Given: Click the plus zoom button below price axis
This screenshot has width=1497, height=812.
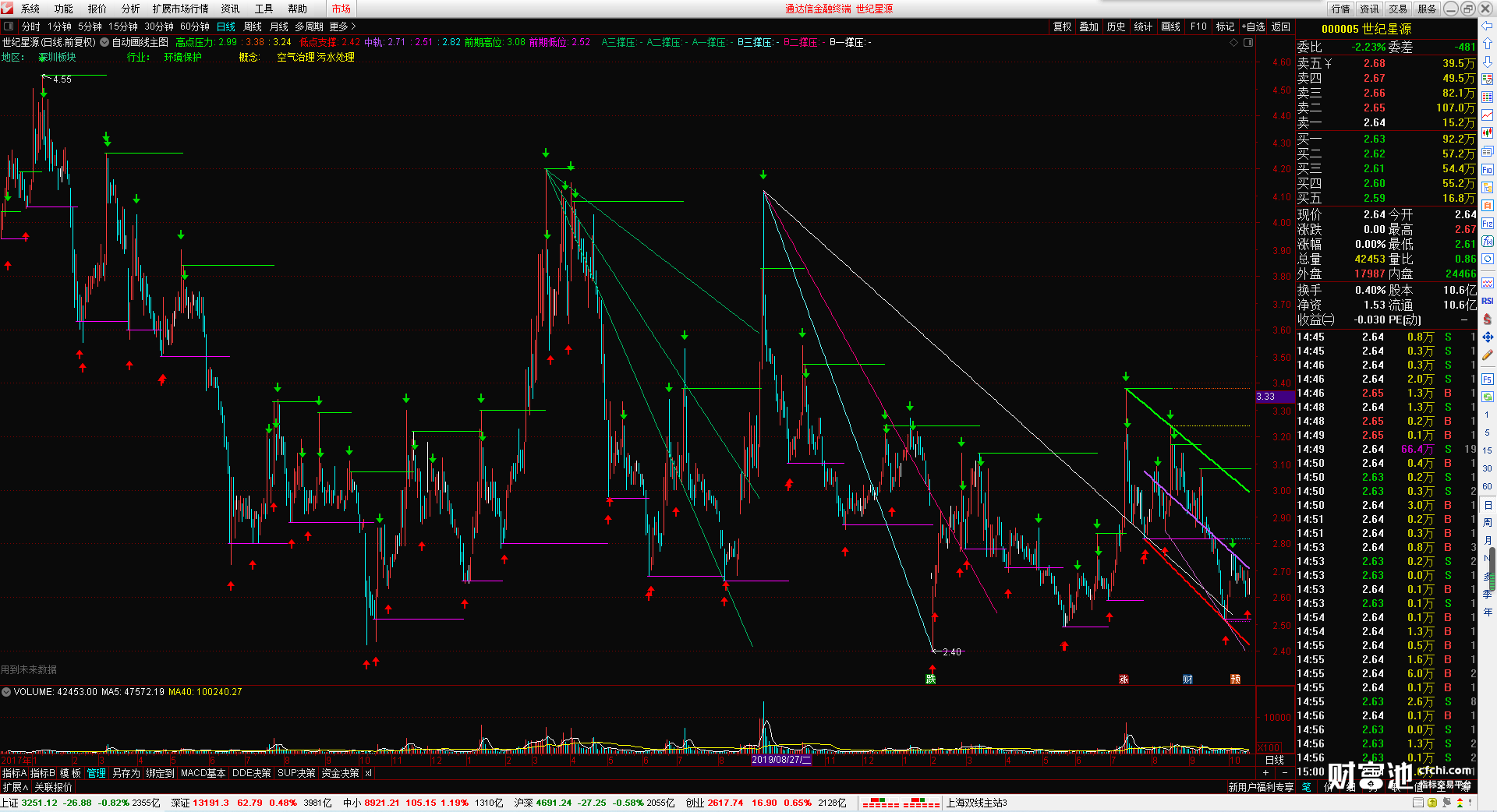Looking at the screenshot, I should (1265, 772).
